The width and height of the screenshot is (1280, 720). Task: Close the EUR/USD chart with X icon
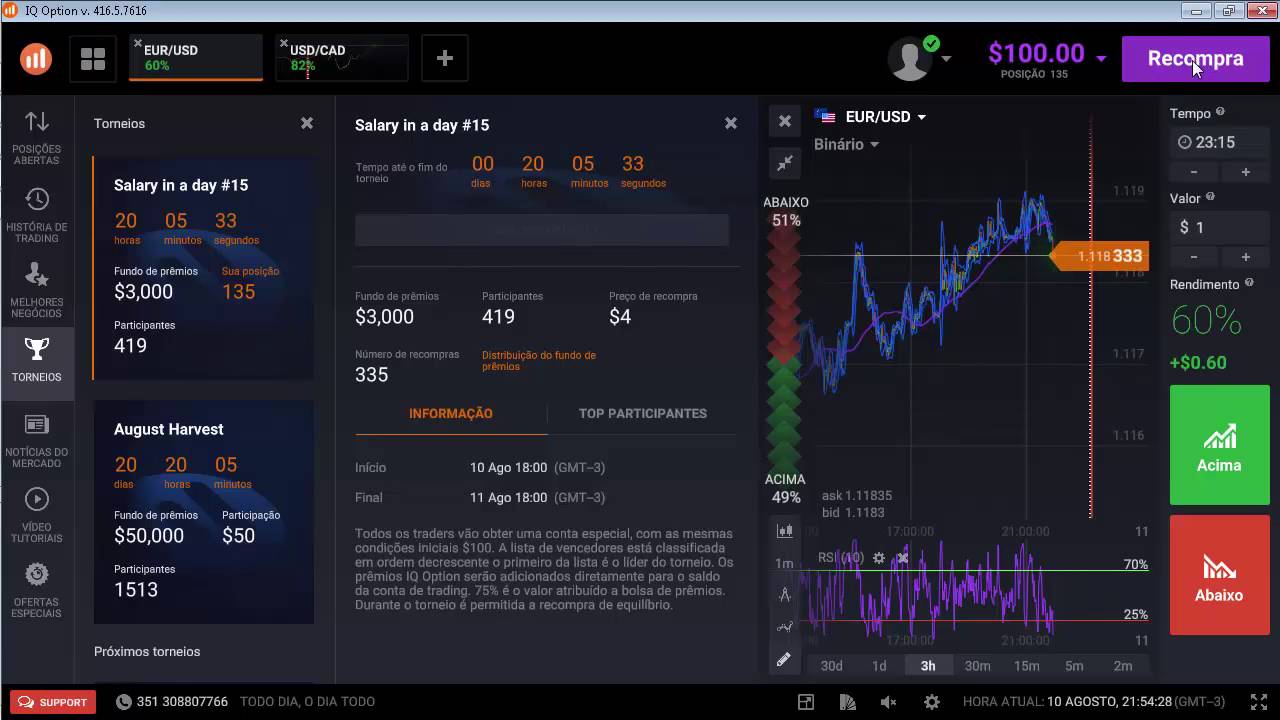tap(785, 121)
